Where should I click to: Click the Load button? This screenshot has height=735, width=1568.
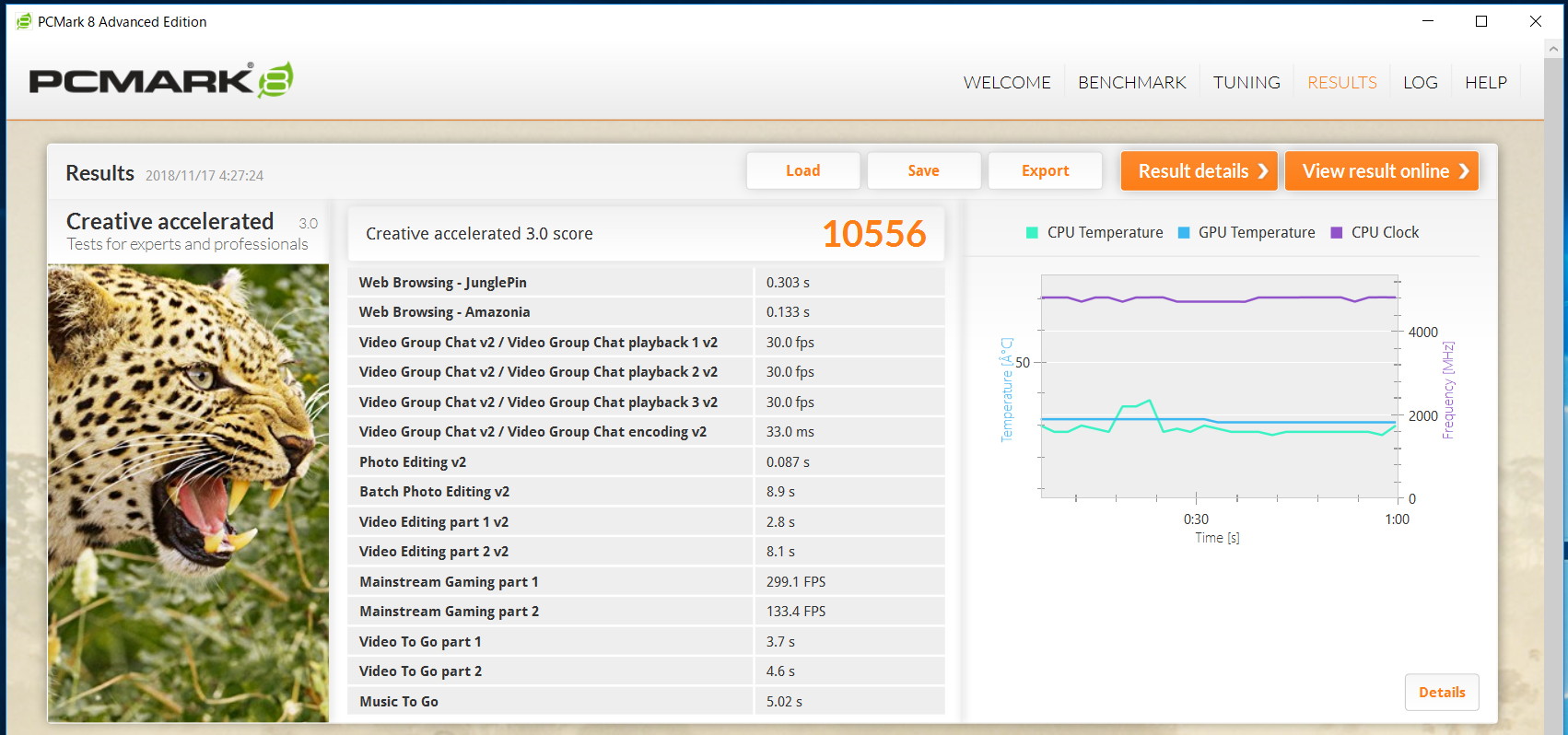(x=802, y=170)
